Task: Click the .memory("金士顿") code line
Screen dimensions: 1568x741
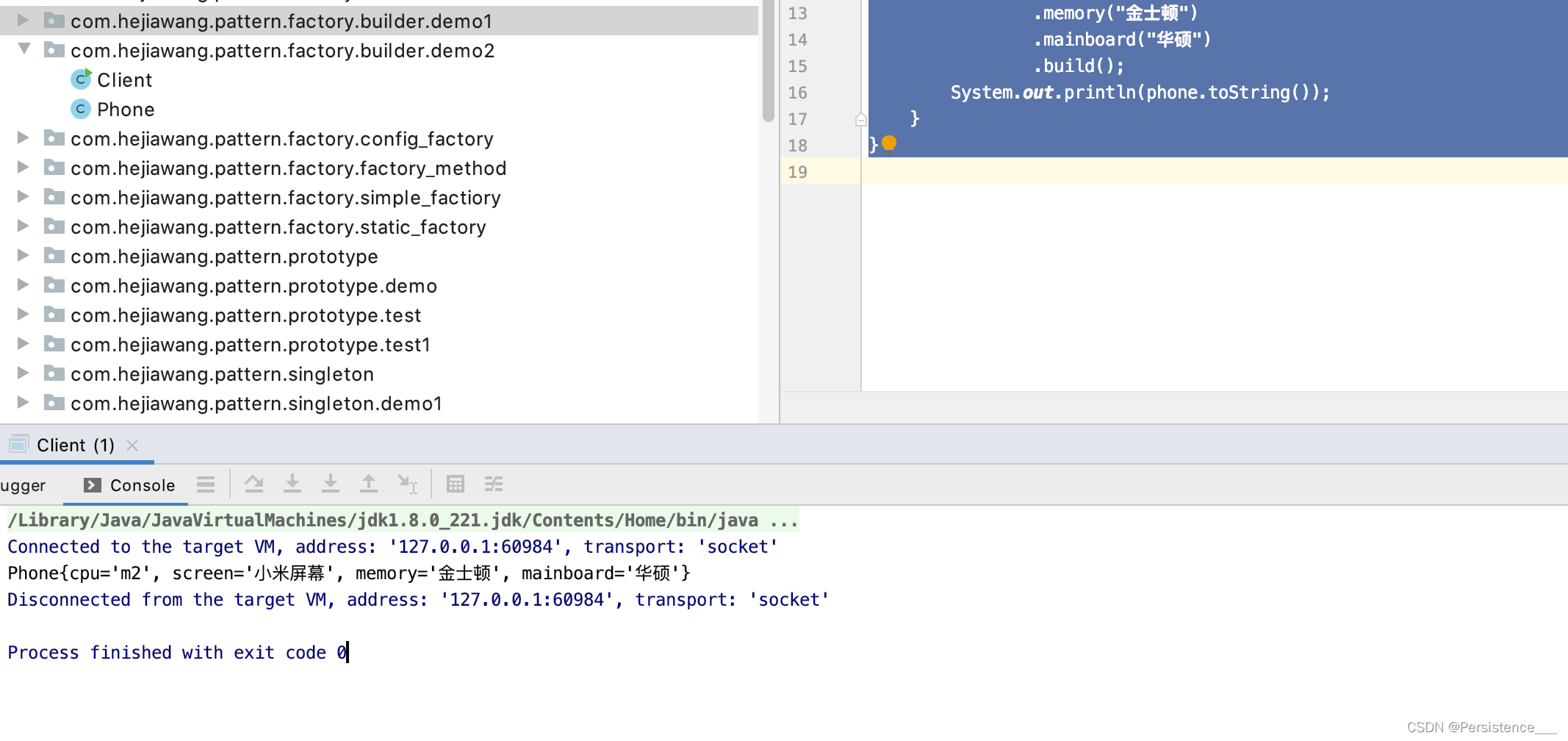Action: point(1115,13)
